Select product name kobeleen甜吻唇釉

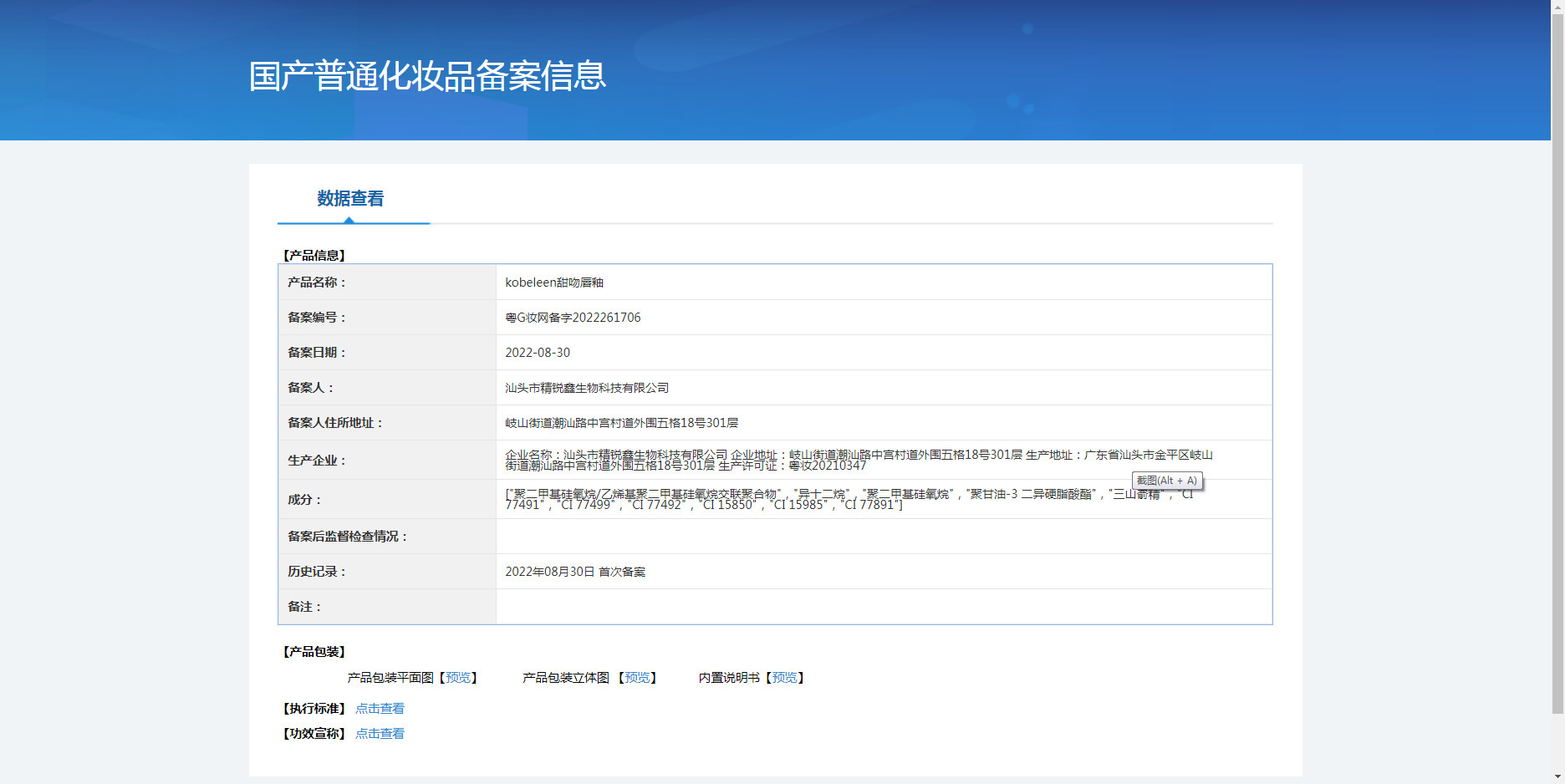554,283
